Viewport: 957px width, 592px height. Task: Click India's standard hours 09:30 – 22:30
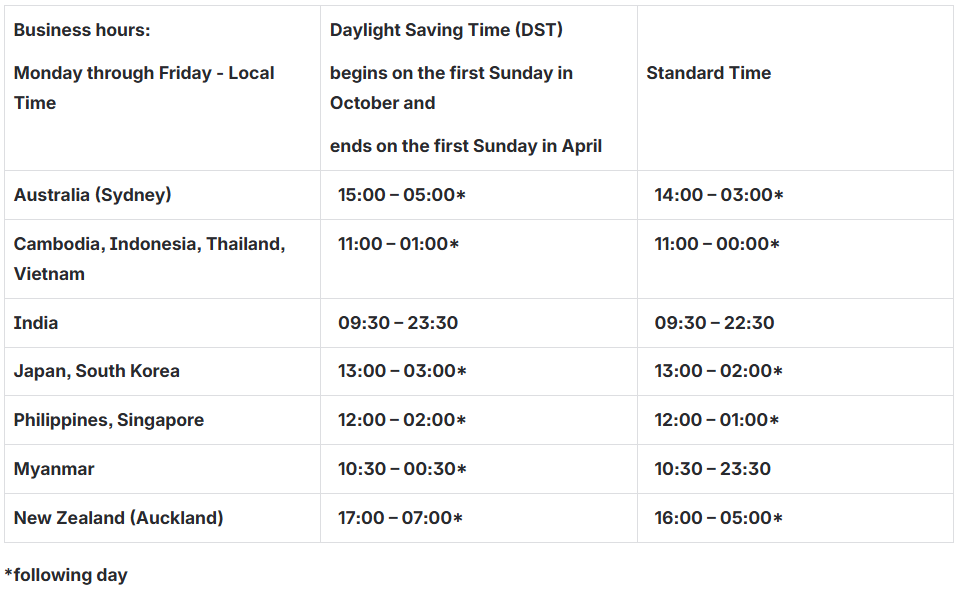[714, 323]
